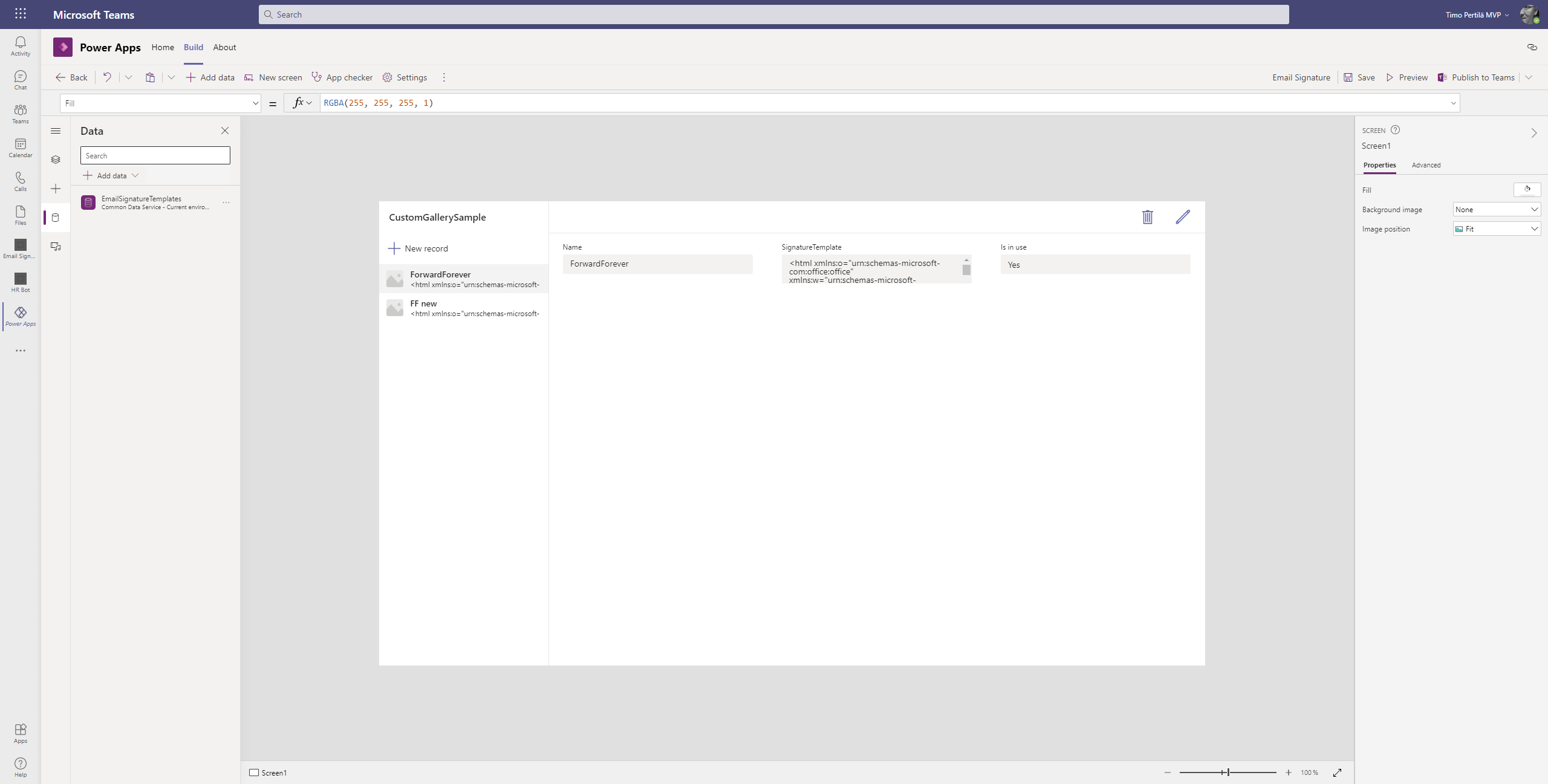1548x784 pixels.
Task: Open App checker in toolbar
Action: coord(342,77)
